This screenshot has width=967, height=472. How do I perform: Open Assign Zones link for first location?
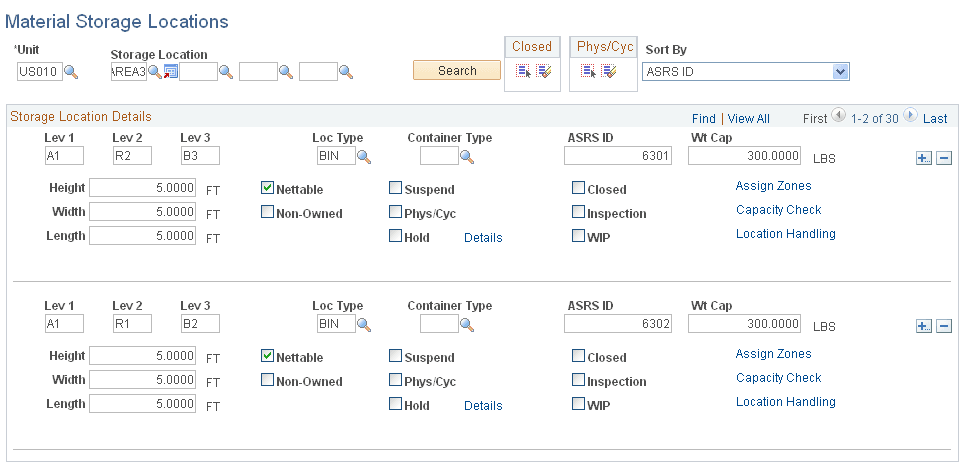(x=773, y=186)
